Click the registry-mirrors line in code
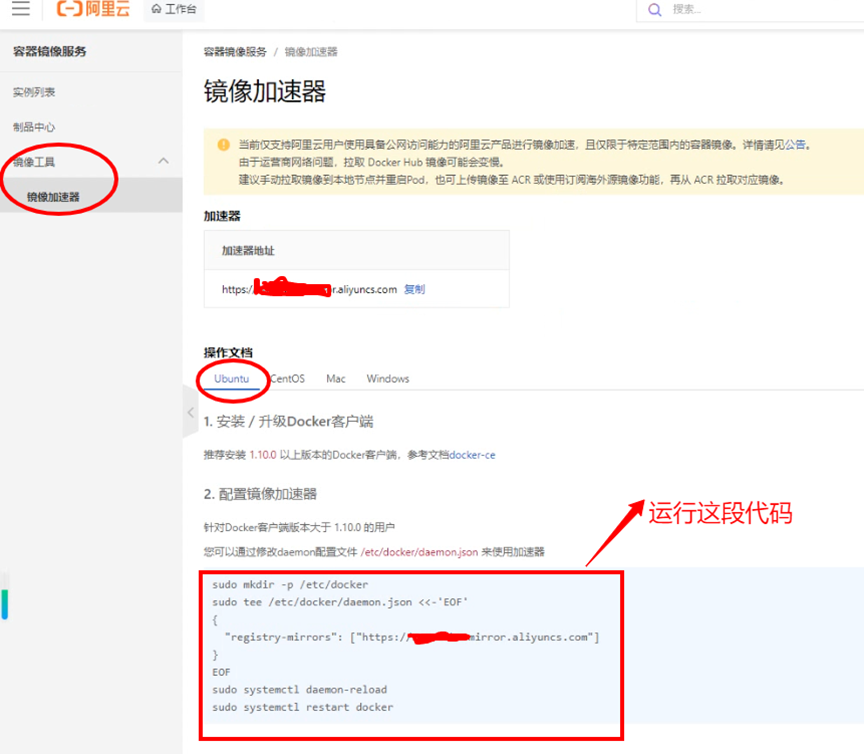Image resolution: width=864 pixels, height=754 pixels. [x=412, y=637]
